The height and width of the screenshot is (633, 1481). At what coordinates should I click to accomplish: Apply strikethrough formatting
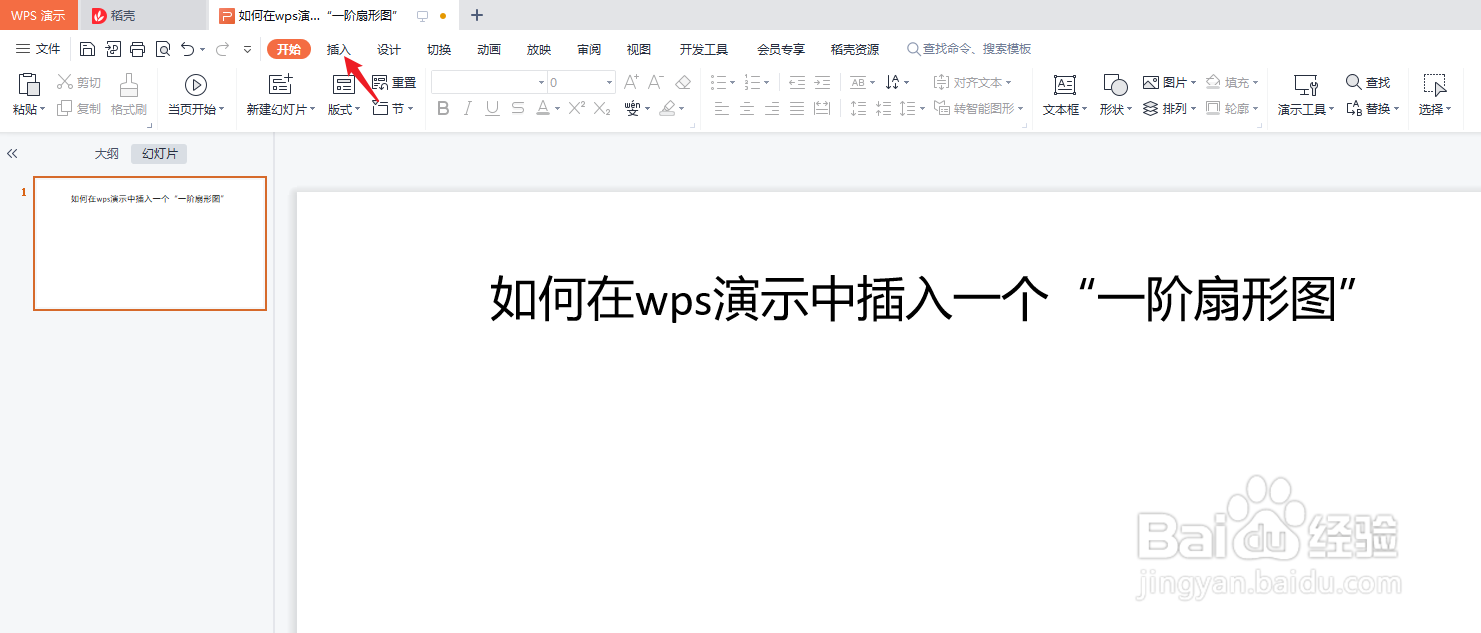coord(518,108)
